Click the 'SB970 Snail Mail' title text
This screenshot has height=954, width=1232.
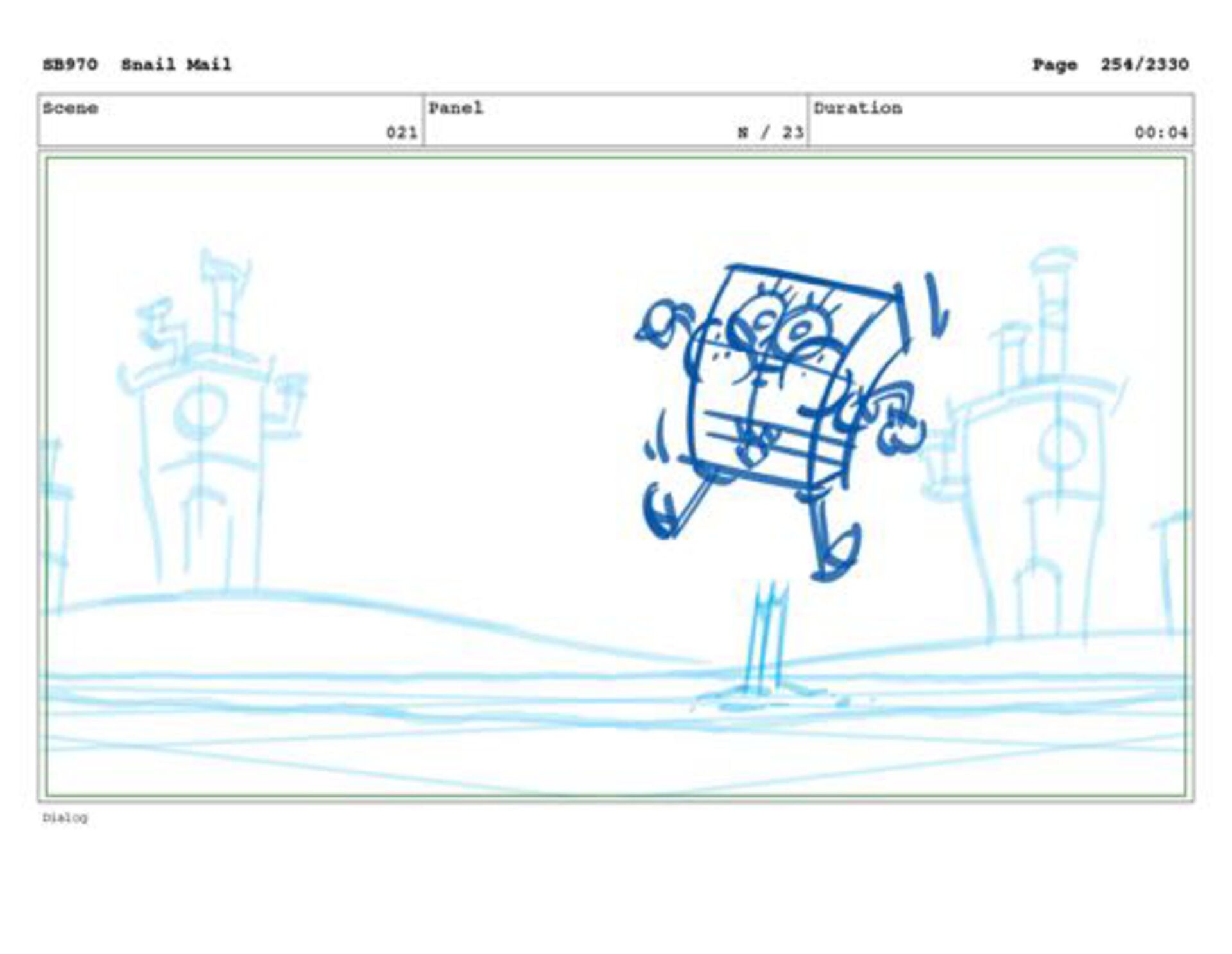(137, 65)
